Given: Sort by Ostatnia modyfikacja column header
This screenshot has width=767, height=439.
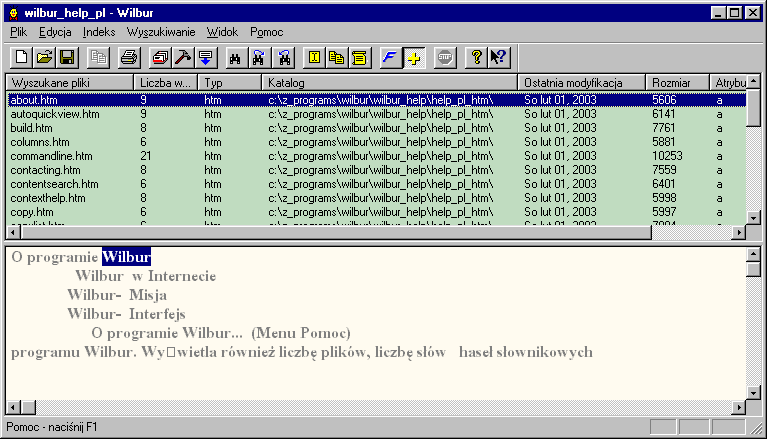Looking at the screenshot, I should (x=582, y=83).
